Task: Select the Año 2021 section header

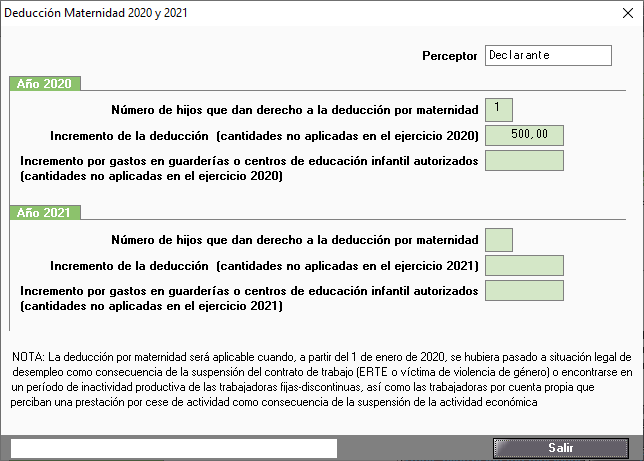Action: click(x=45, y=213)
